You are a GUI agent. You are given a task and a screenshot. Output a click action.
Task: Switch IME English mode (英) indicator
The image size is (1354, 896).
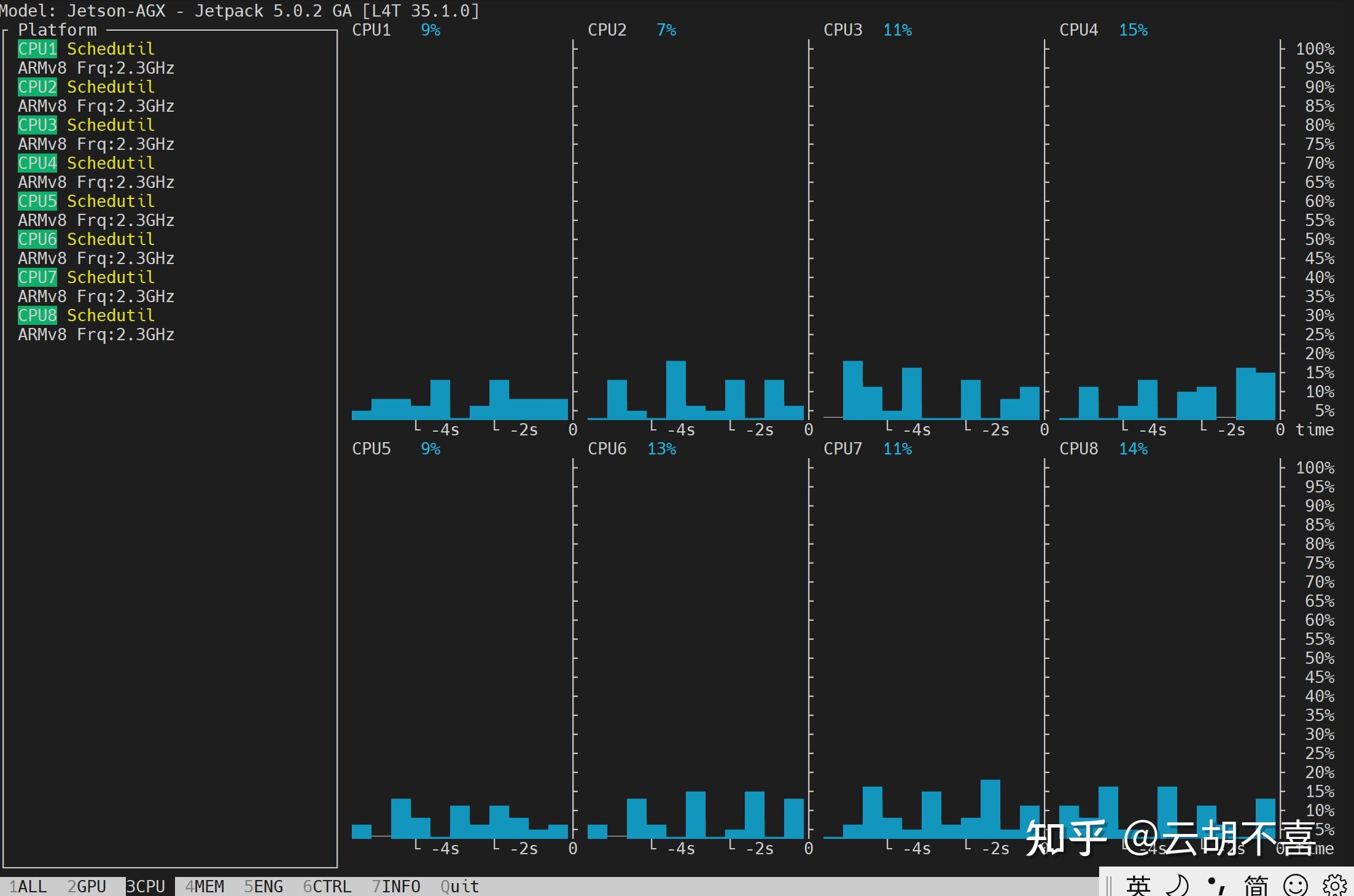coord(1138,885)
